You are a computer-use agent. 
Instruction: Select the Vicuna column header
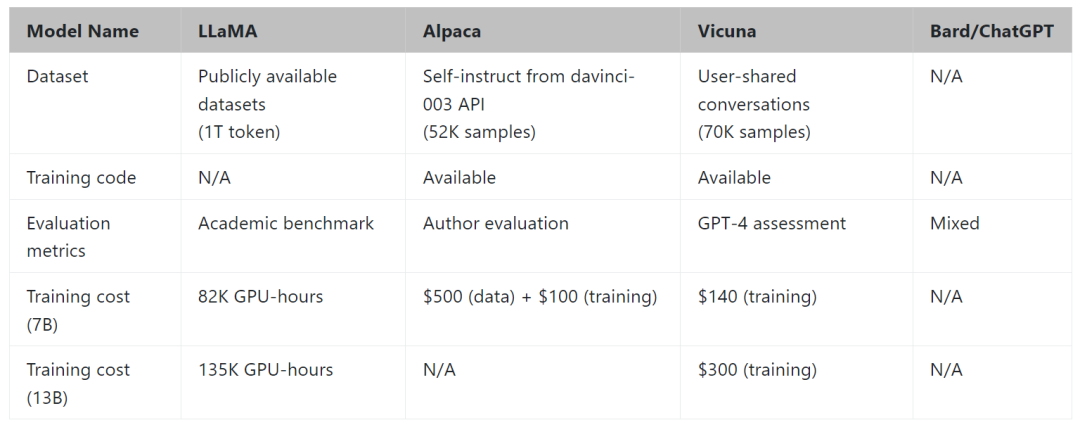pyautogui.click(x=727, y=31)
